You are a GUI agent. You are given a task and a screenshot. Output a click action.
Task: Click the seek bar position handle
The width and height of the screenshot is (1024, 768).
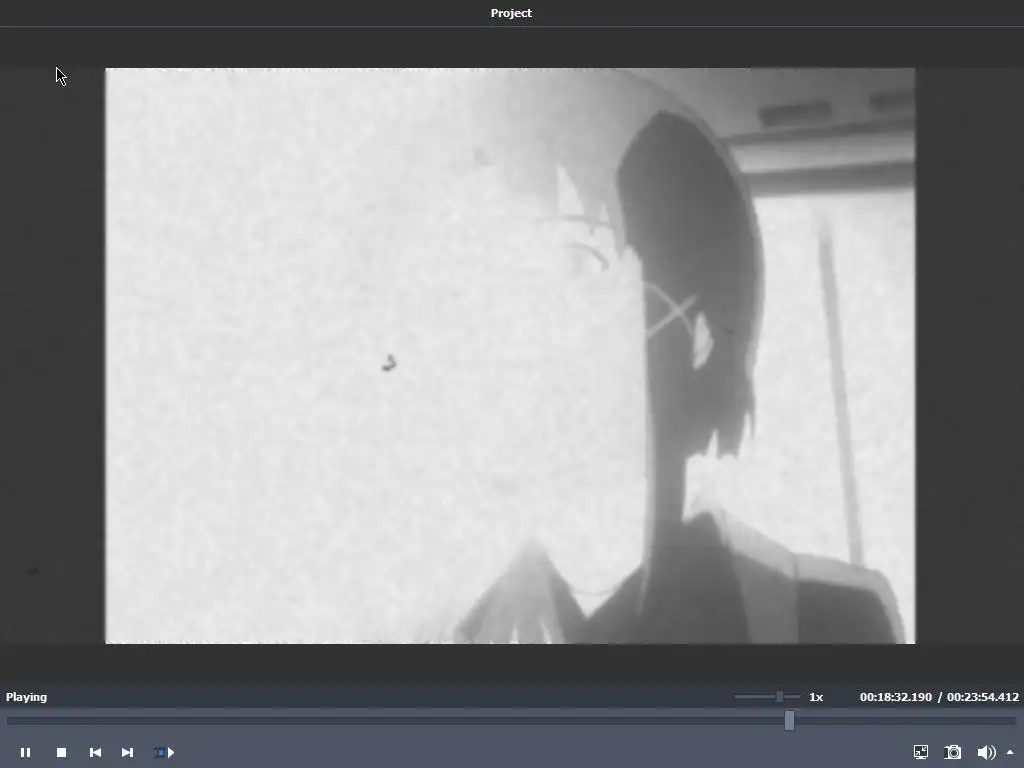[x=790, y=720]
